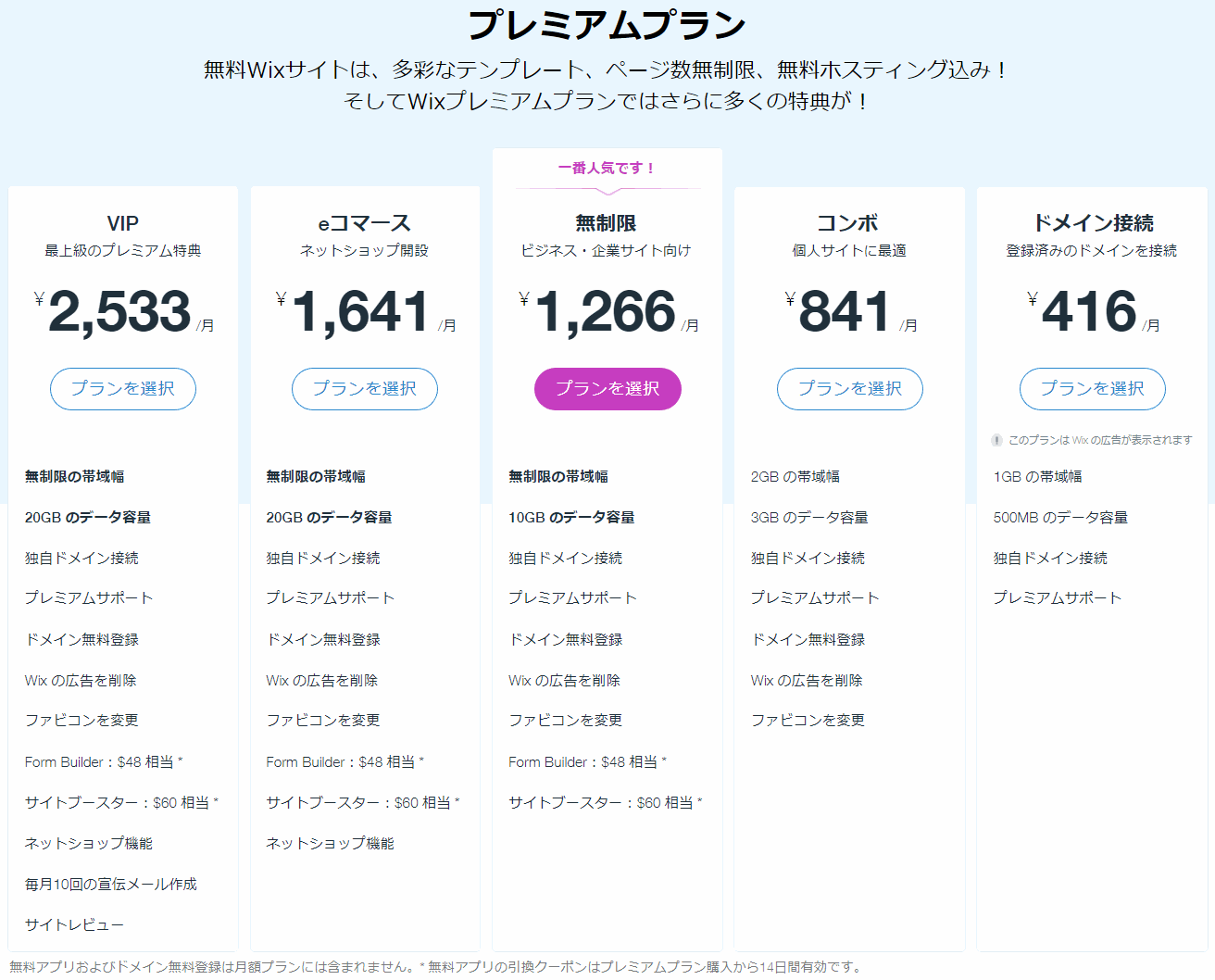Click 10GB のデータ容量 in 無制限 plan
This screenshot has height=980, width=1215.
pos(571,518)
